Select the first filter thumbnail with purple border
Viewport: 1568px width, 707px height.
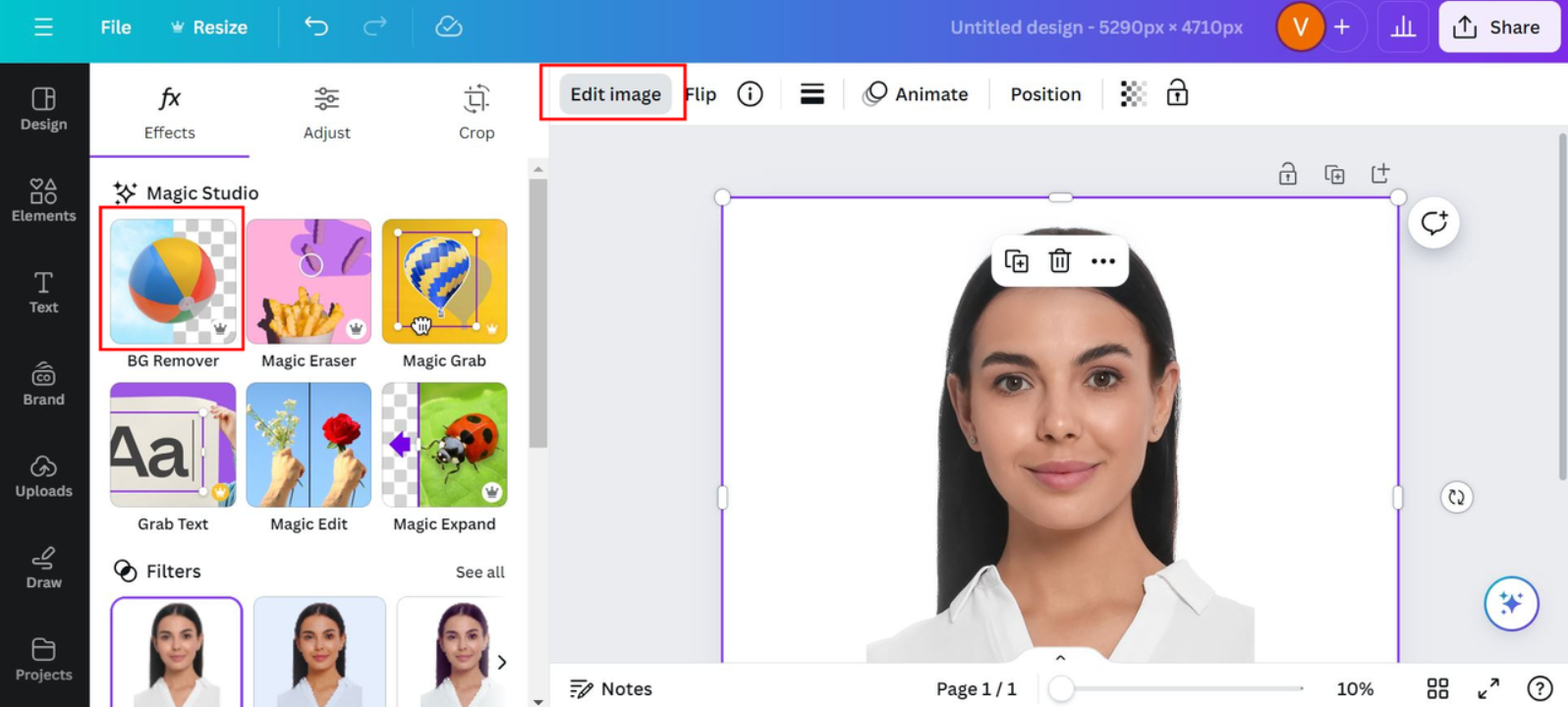(176, 652)
